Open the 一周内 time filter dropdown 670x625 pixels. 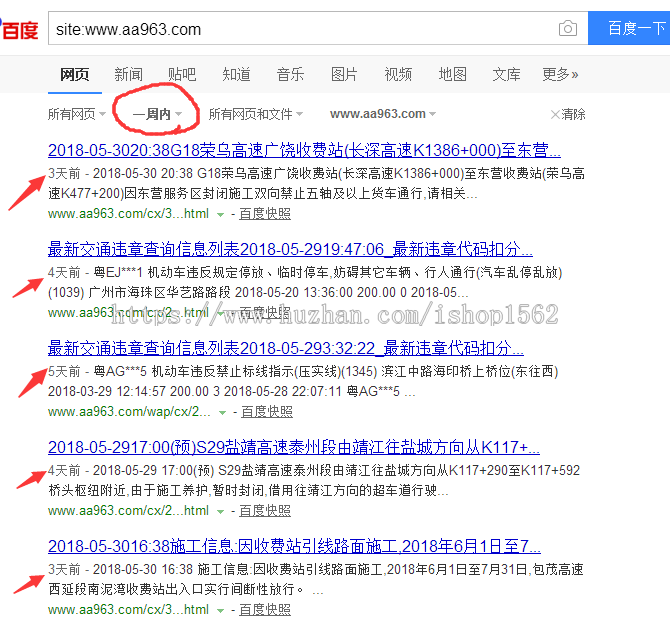pos(157,114)
